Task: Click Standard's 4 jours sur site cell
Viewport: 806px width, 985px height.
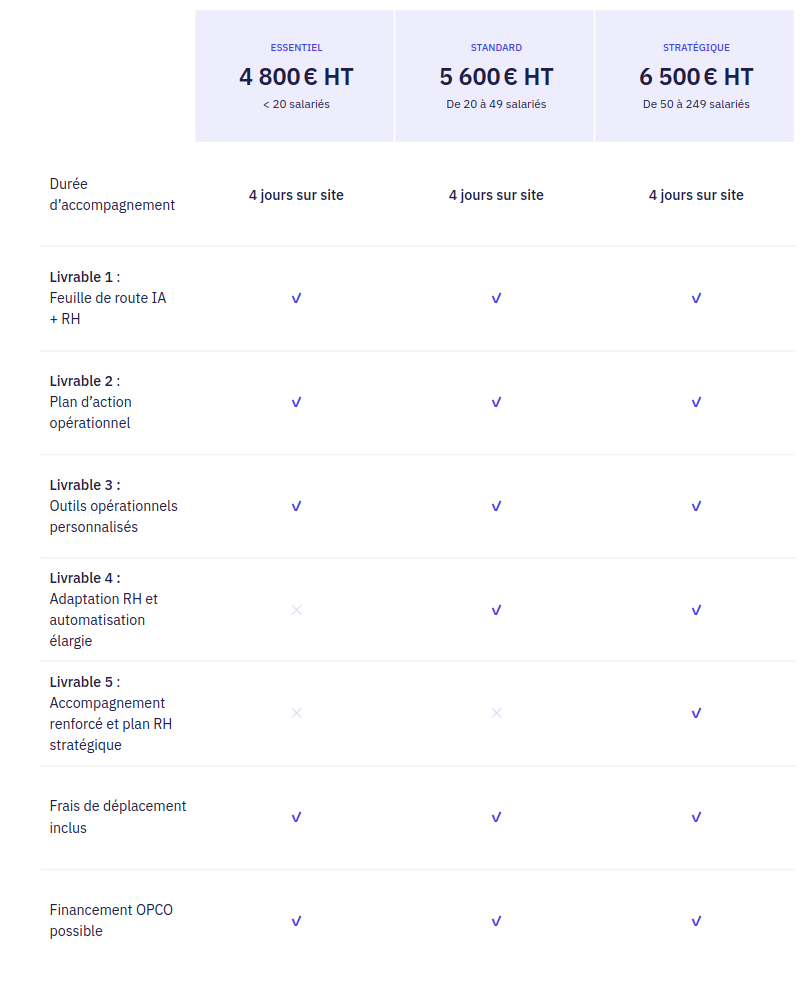Action: tap(496, 195)
